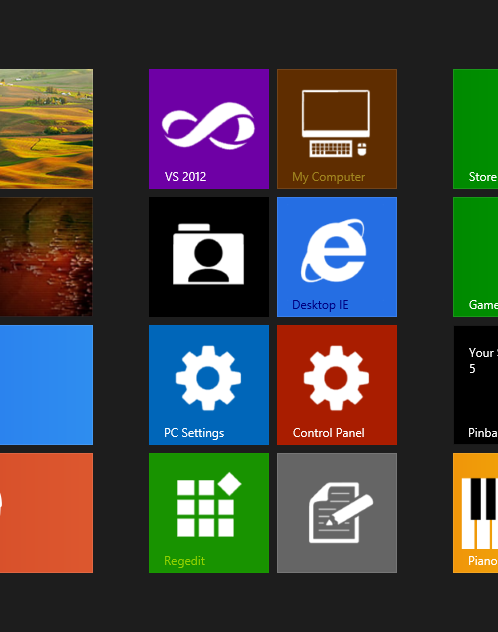Open the Store tile
The height and width of the screenshot is (632, 498).
point(475,129)
